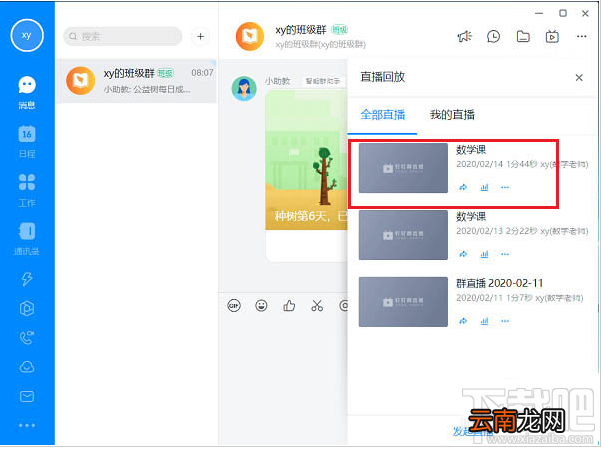Click the xy profile avatar

[x=26, y=35]
